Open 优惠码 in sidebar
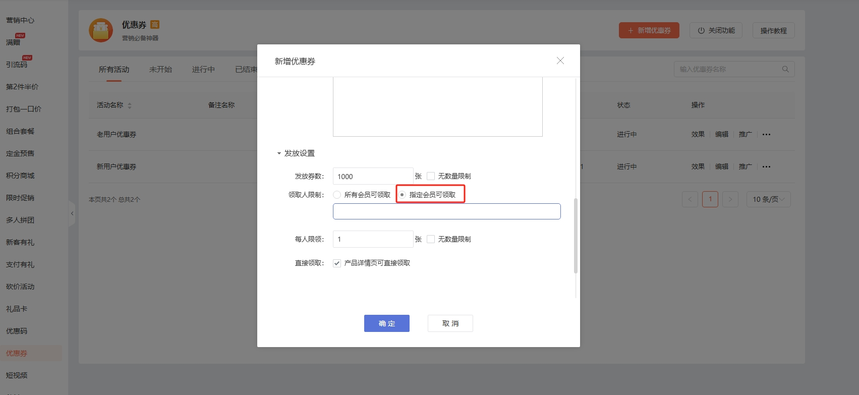859x395 pixels. point(16,331)
